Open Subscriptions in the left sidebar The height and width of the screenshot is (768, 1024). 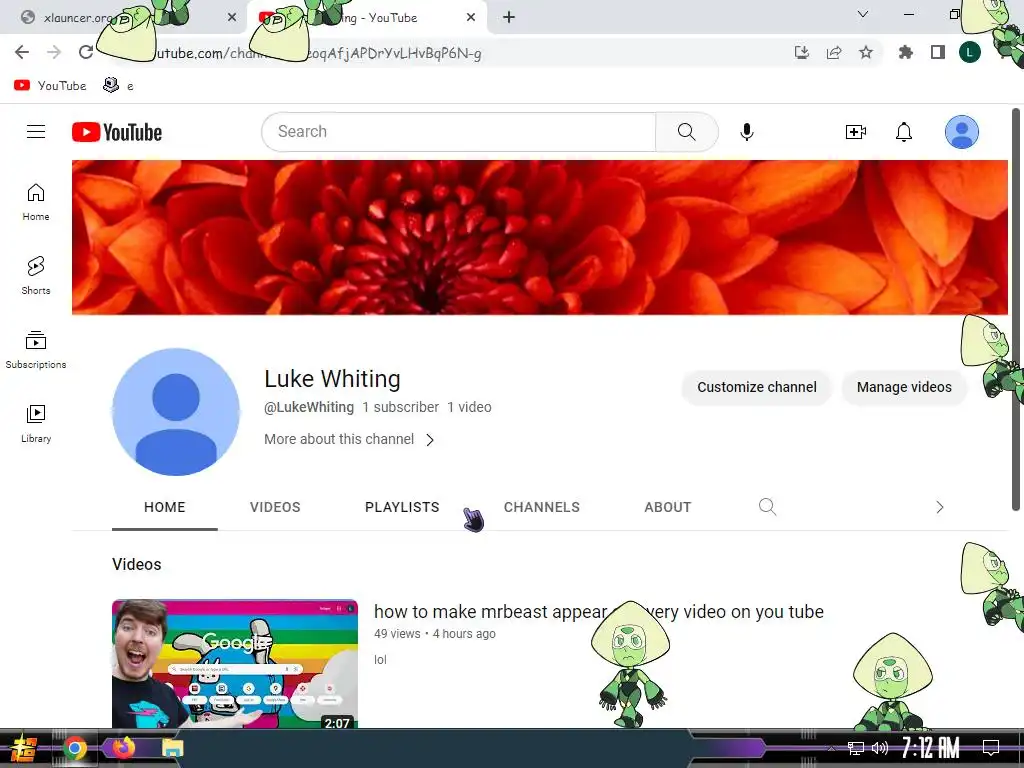click(36, 350)
